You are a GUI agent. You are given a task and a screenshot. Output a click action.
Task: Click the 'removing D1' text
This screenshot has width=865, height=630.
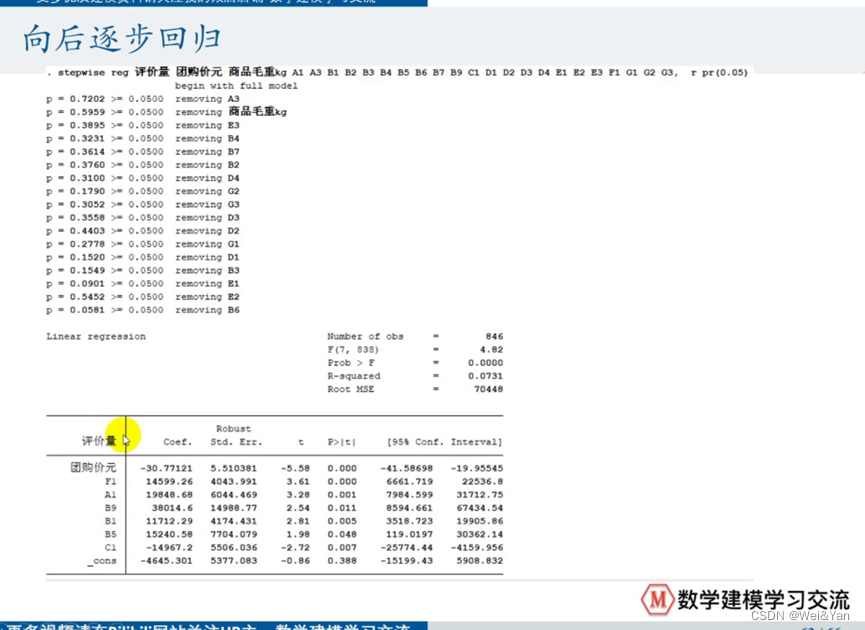pos(207,258)
